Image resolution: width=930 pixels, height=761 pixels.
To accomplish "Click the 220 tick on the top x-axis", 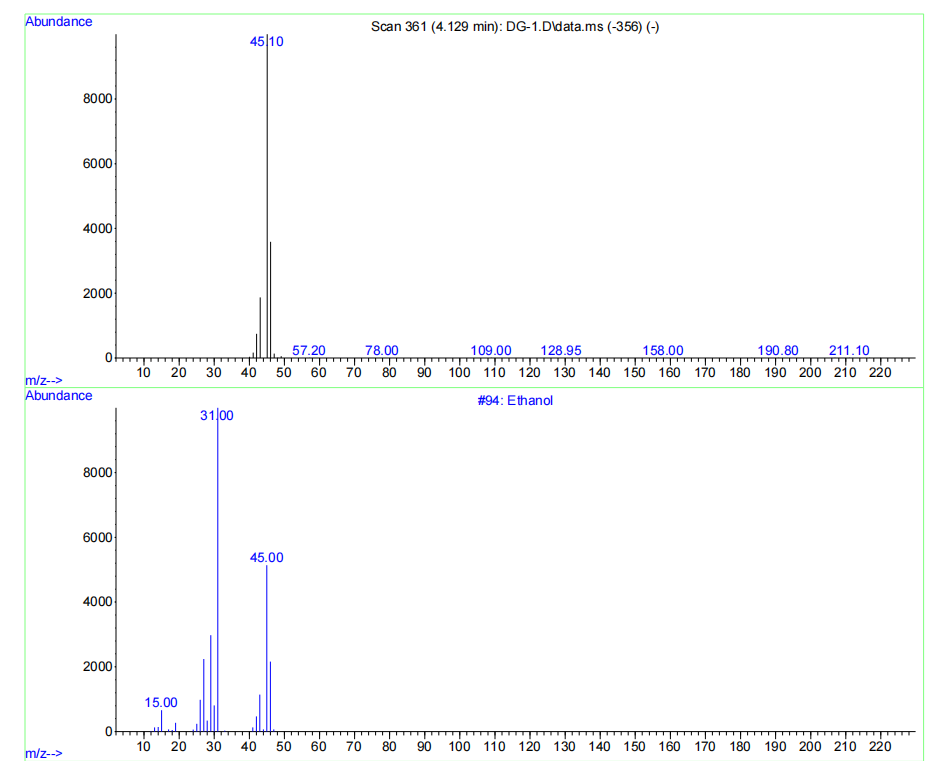I will tap(880, 372).
